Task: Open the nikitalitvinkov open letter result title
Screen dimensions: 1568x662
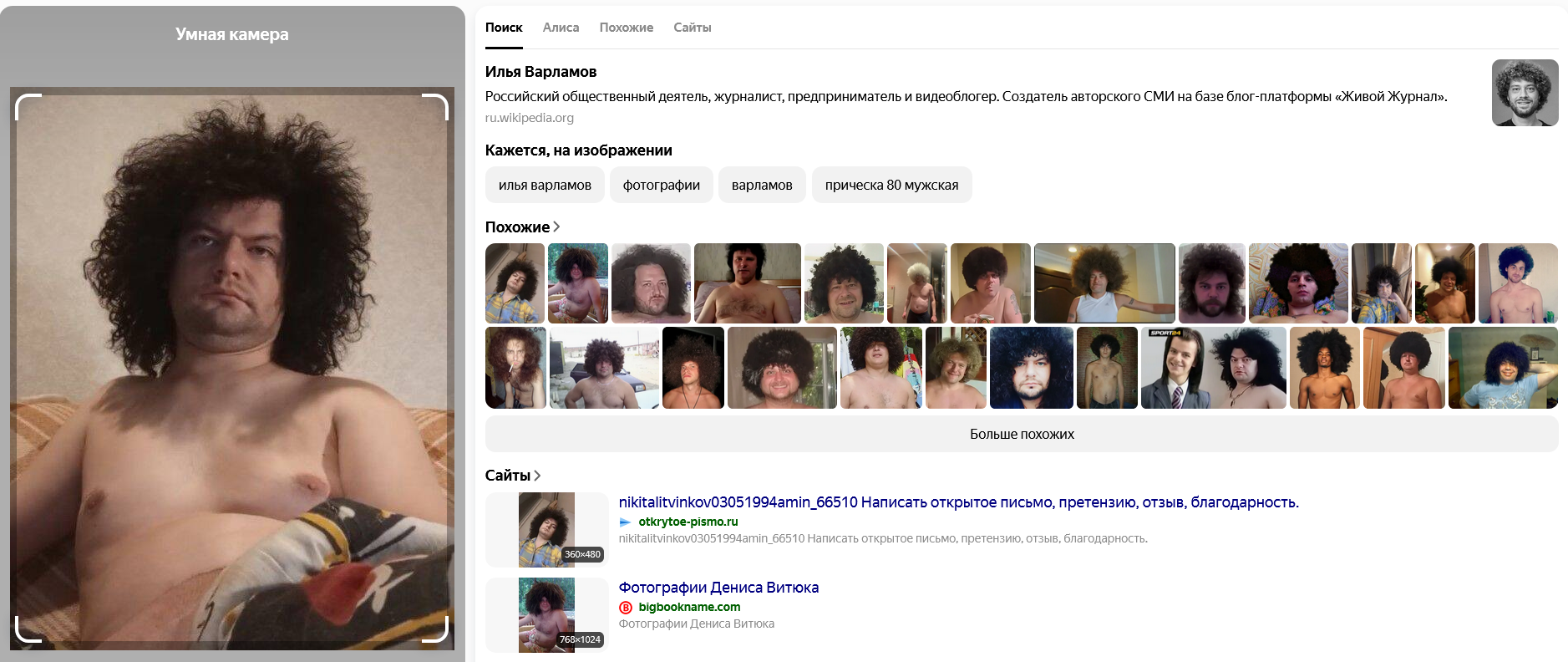Action: [x=958, y=502]
